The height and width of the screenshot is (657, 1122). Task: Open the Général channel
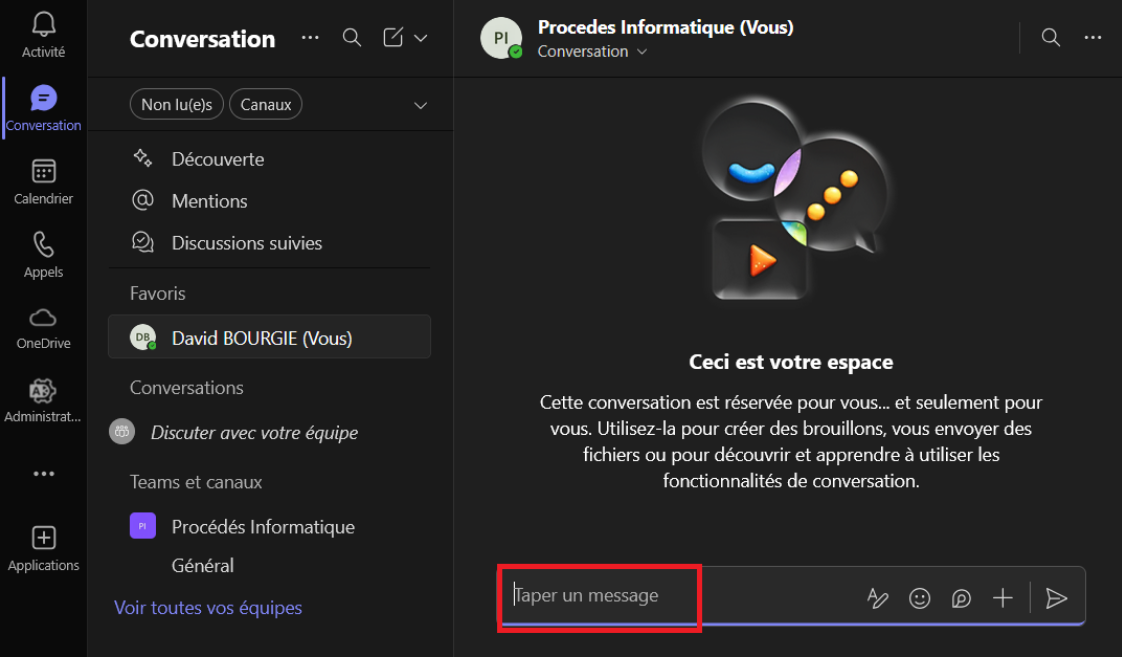pyautogui.click(x=203, y=565)
